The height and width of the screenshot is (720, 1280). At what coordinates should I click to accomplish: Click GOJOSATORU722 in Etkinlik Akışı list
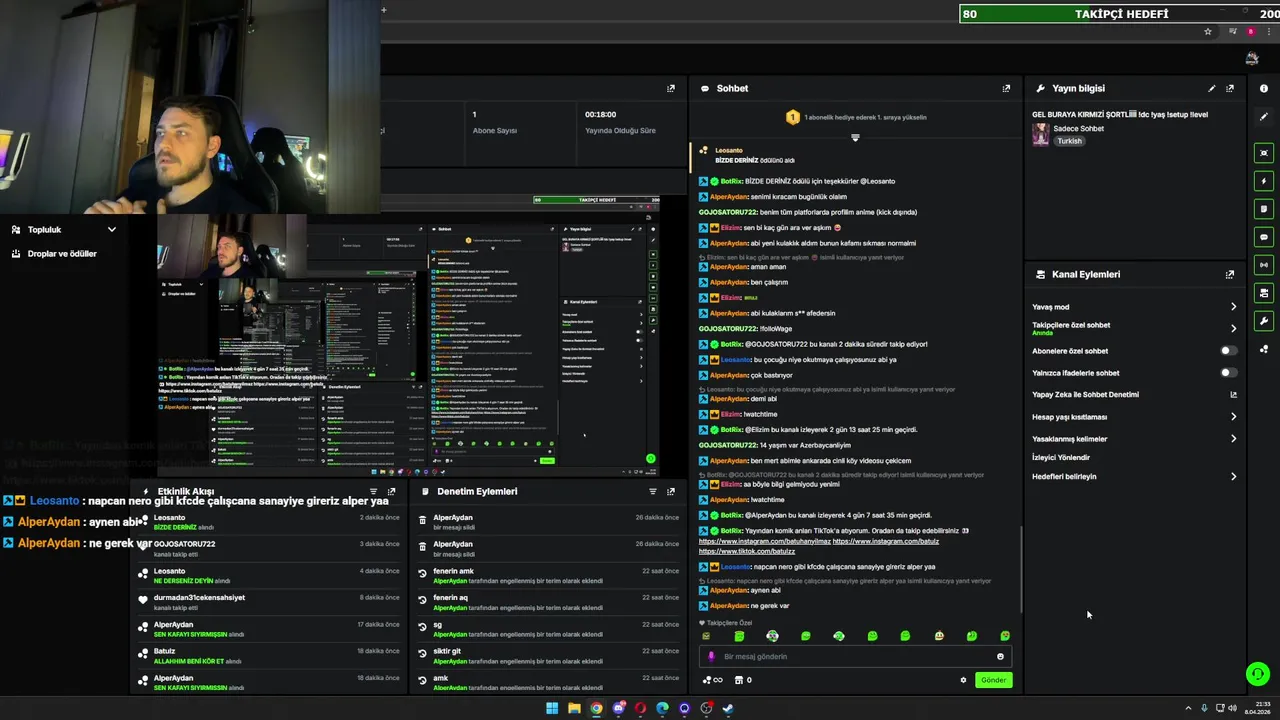coord(184,544)
